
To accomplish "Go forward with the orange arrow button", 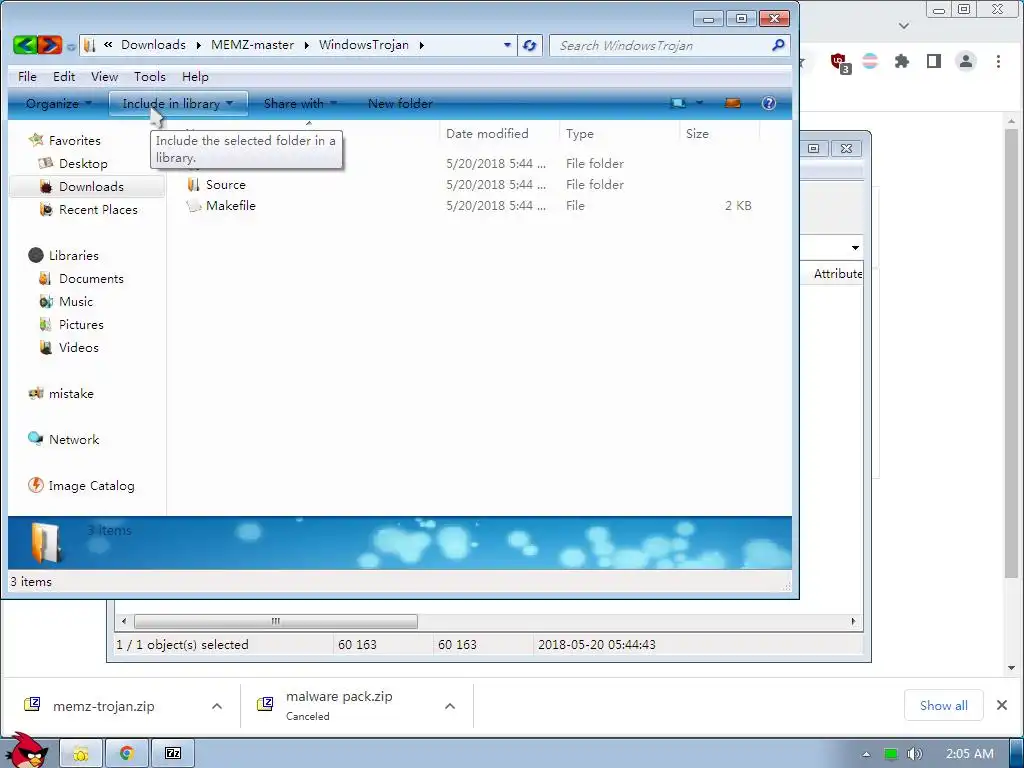I will (50, 45).
